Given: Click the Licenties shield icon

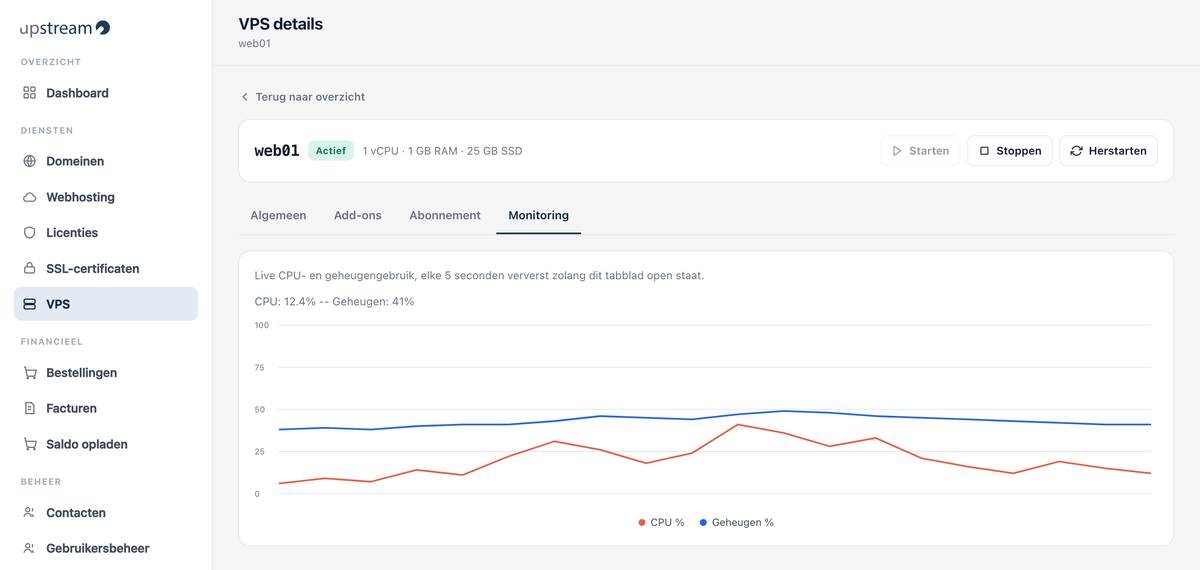Looking at the screenshot, I should click(x=29, y=233).
